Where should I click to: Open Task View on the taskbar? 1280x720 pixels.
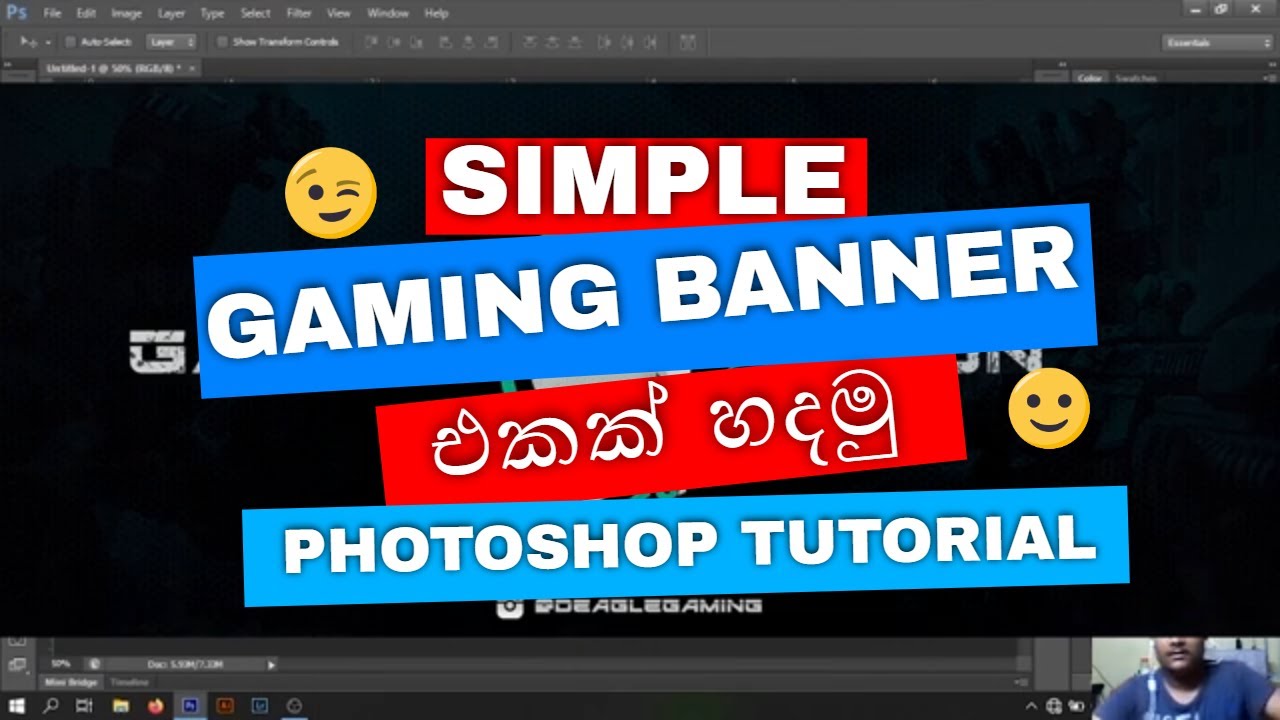pyautogui.click(x=84, y=706)
